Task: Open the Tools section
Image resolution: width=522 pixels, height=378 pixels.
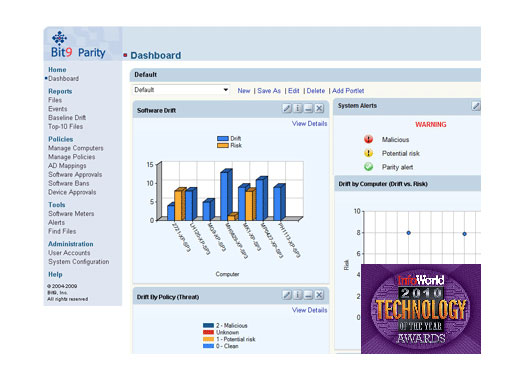Action: pos(56,205)
